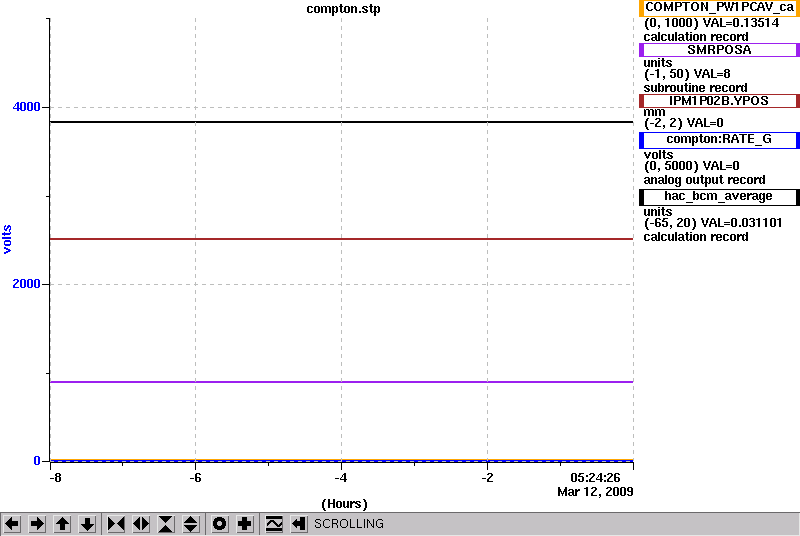This screenshot has height=536, width=800.
Task: Click the -4 hours x-axis tick label
Action: click(341, 478)
